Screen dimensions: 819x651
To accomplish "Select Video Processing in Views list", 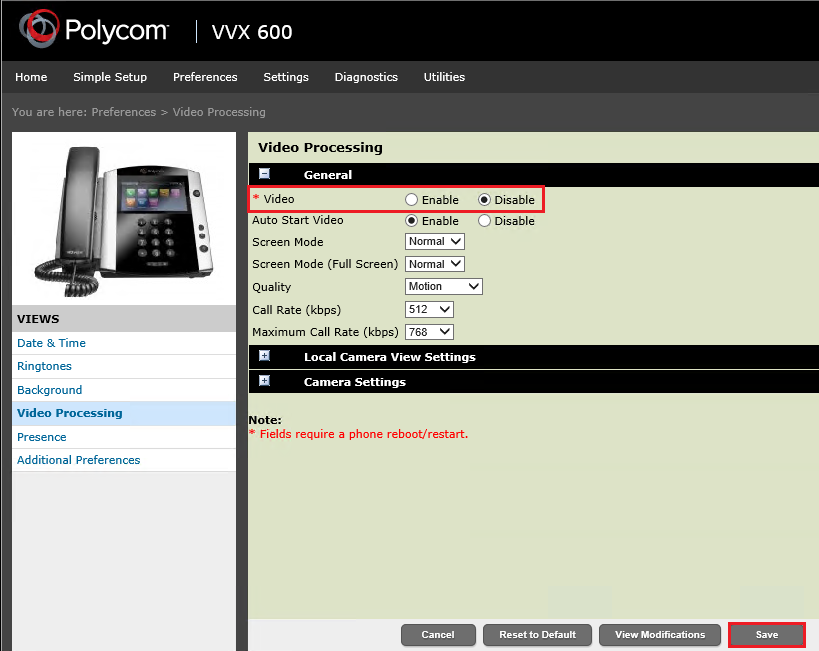I will [124, 413].
